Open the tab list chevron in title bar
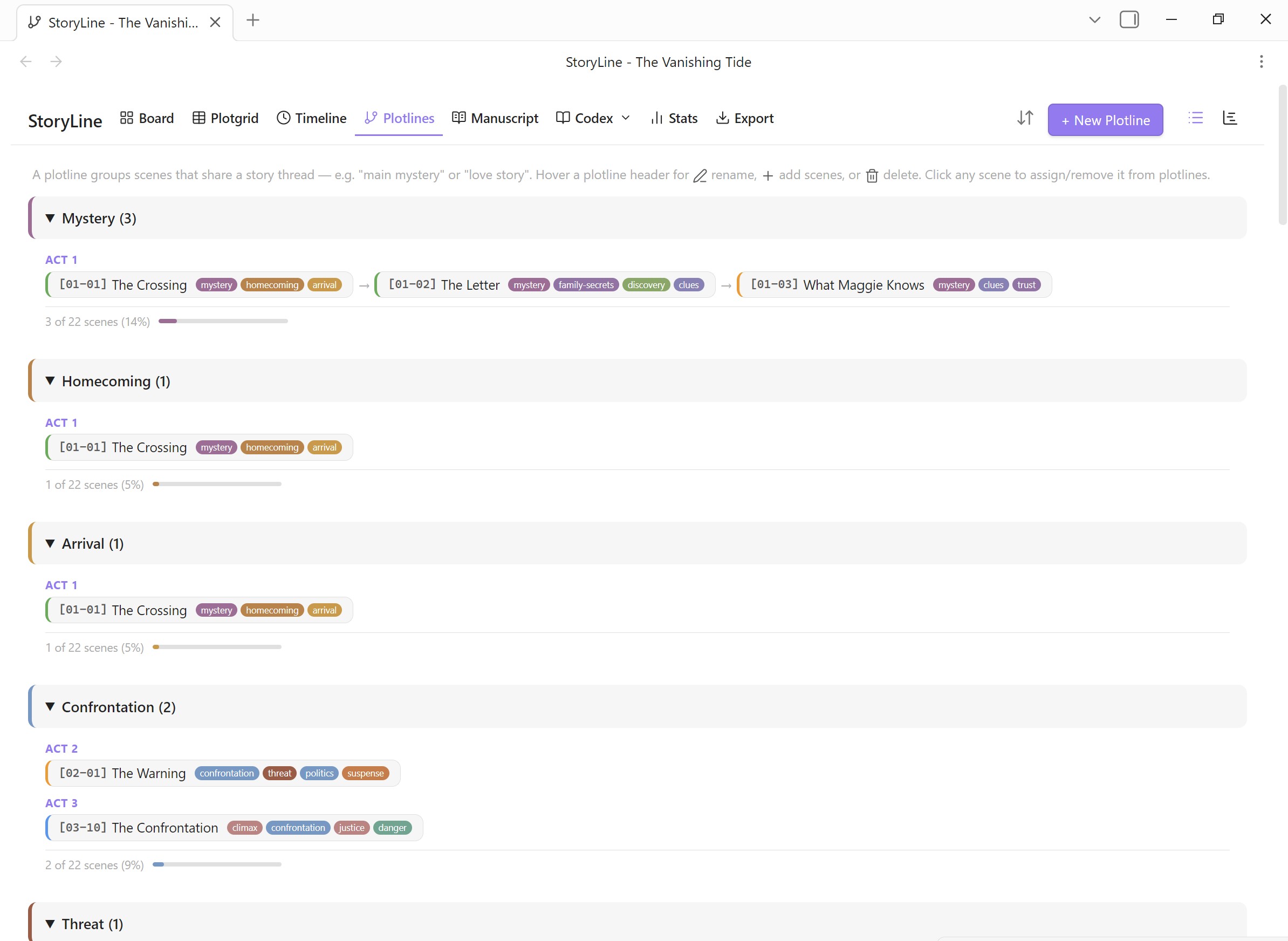This screenshot has width=1288, height=941. 1094,20
